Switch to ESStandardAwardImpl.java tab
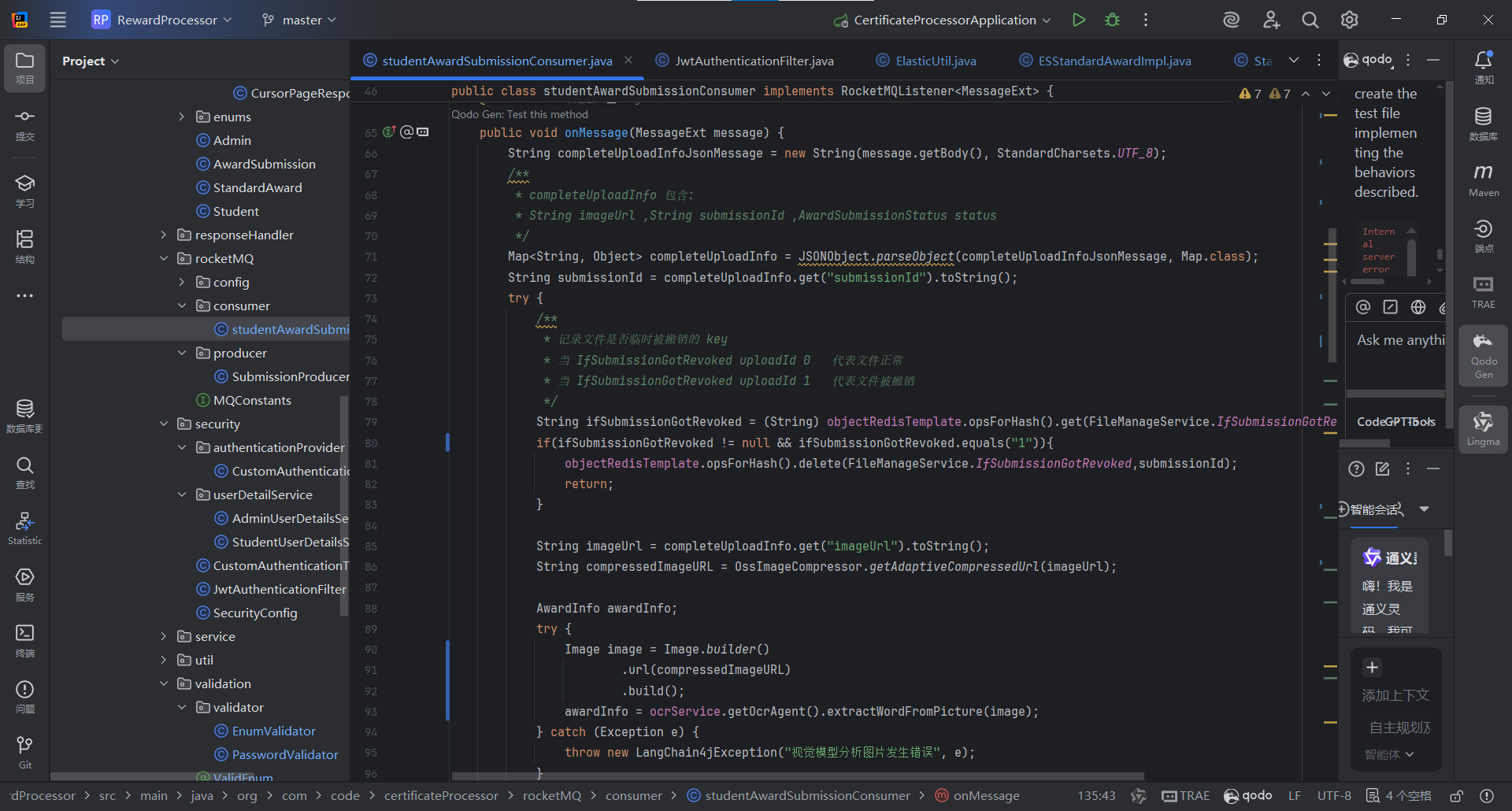This screenshot has width=1512, height=811. pyautogui.click(x=1105, y=61)
